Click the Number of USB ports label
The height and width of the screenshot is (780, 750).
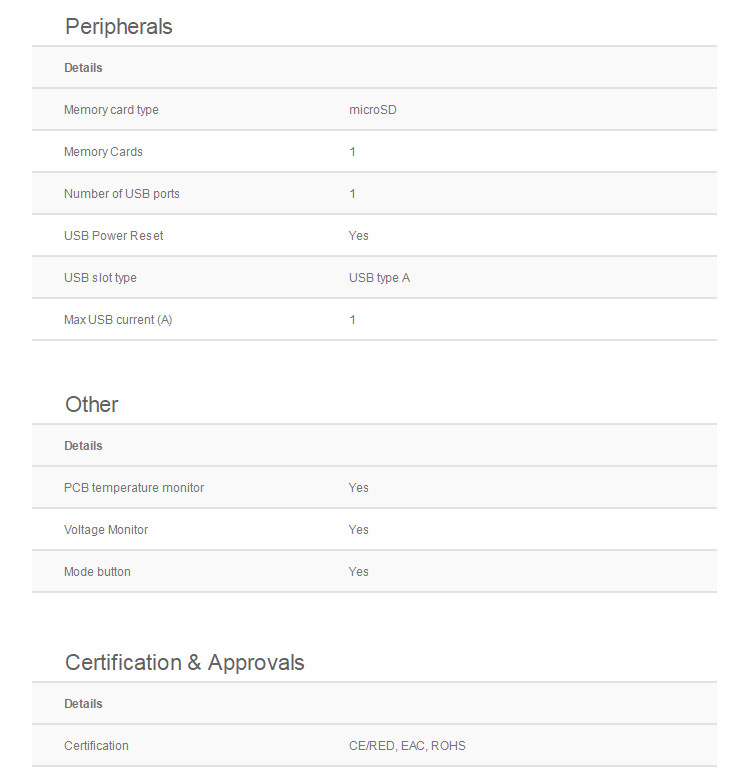pos(121,194)
